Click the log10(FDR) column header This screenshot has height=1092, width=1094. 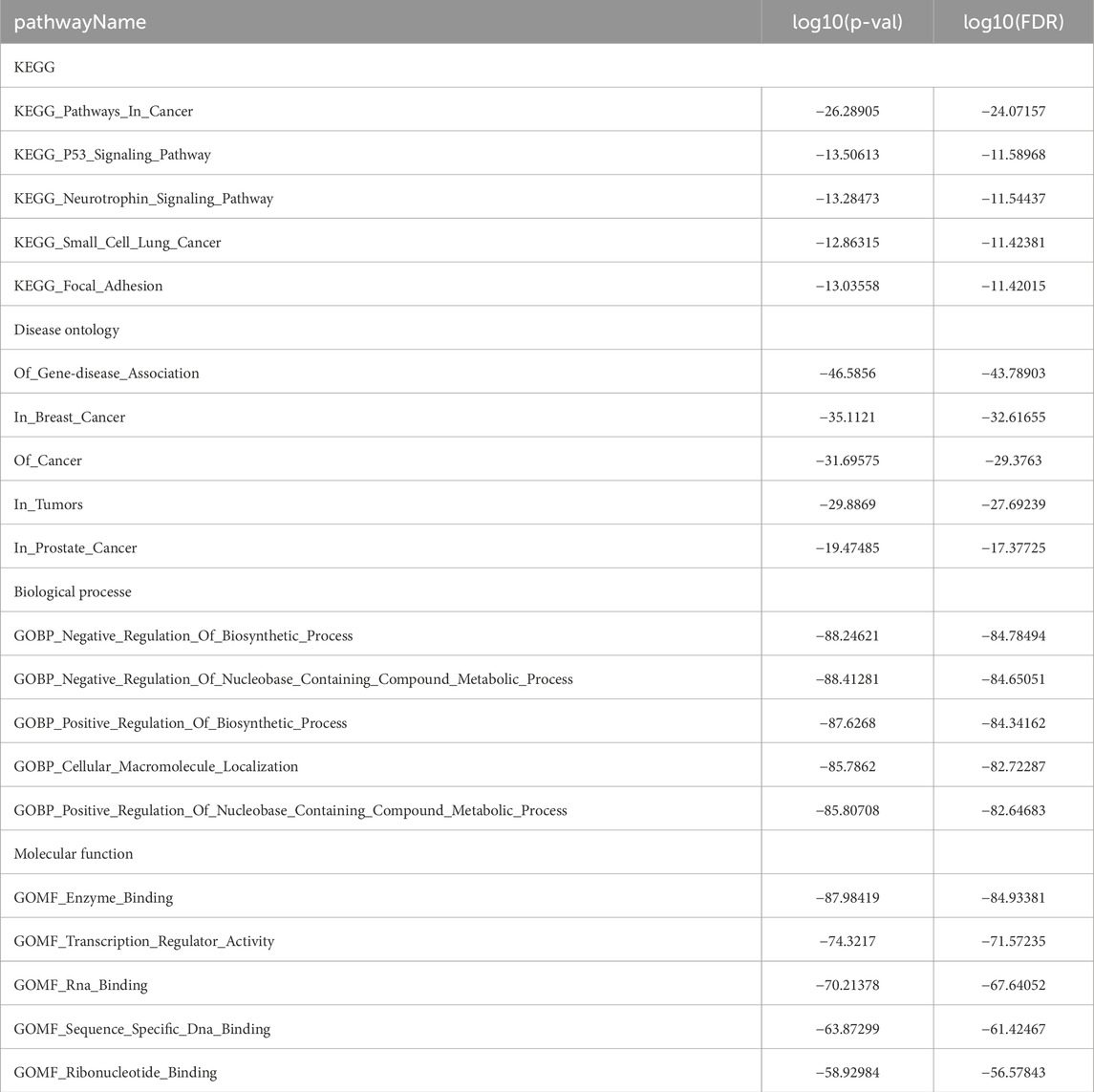(x=1013, y=22)
